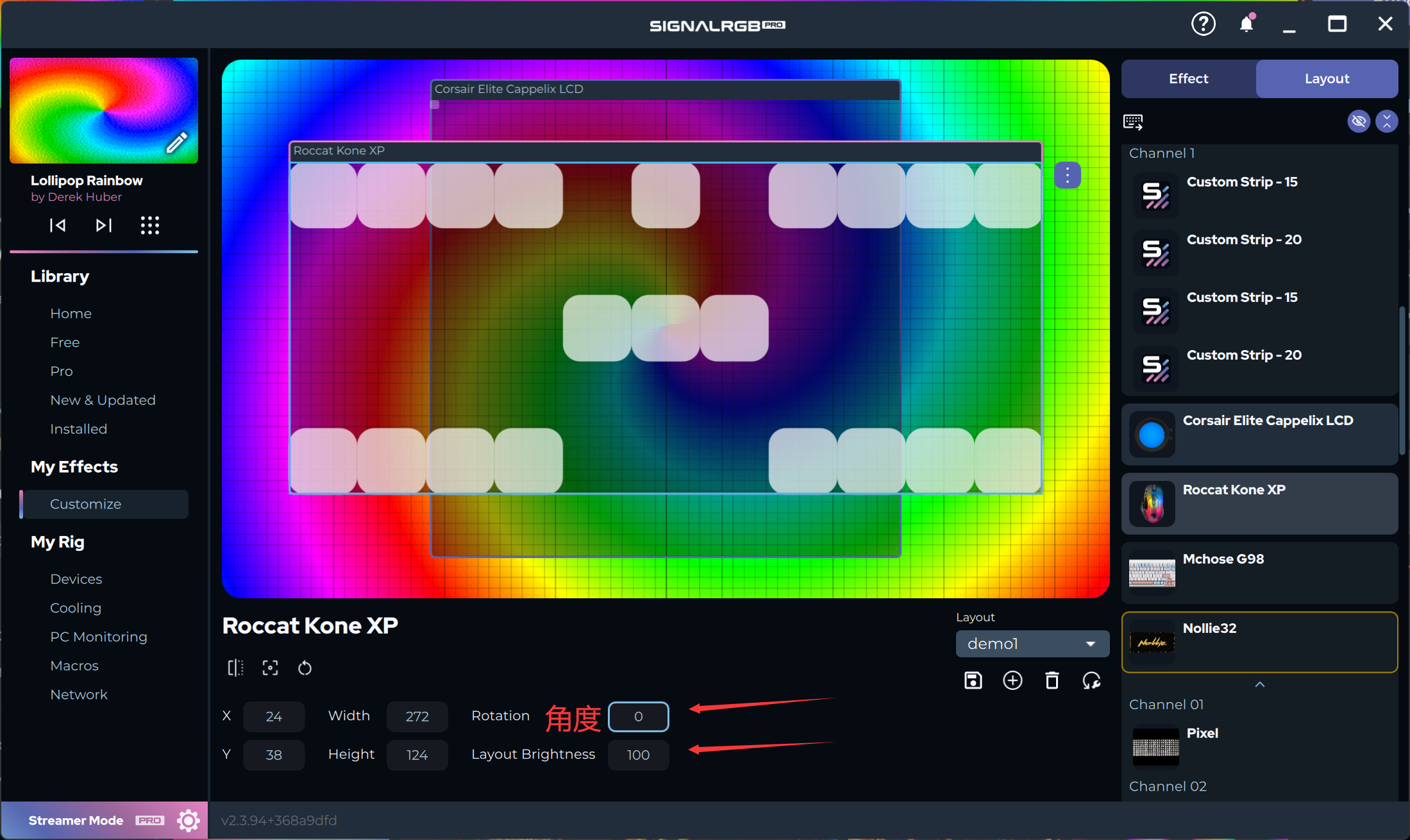
Task: Click Channel 02 label
Action: pos(1168,786)
